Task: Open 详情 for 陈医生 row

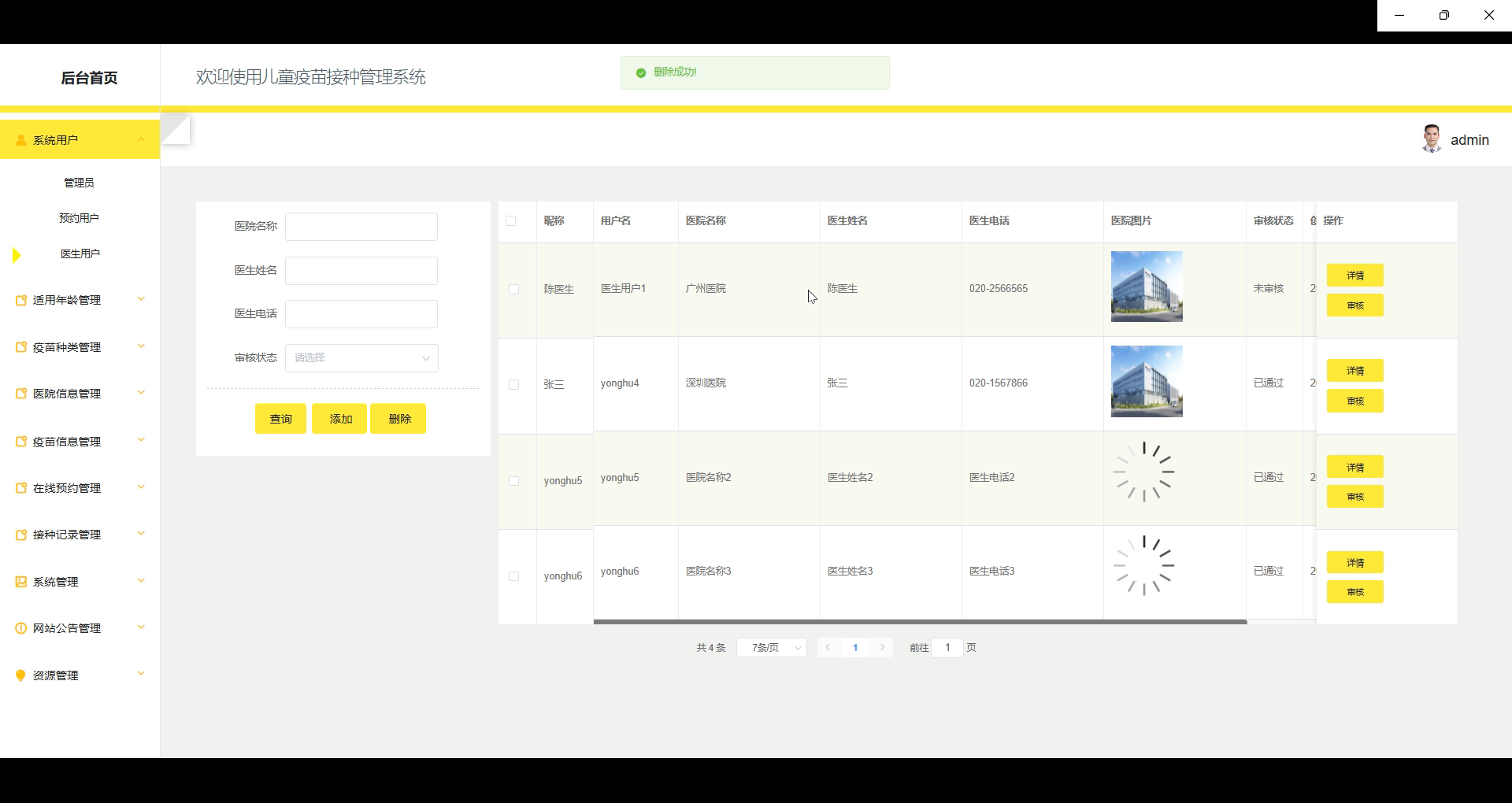Action: click(1354, 276)
